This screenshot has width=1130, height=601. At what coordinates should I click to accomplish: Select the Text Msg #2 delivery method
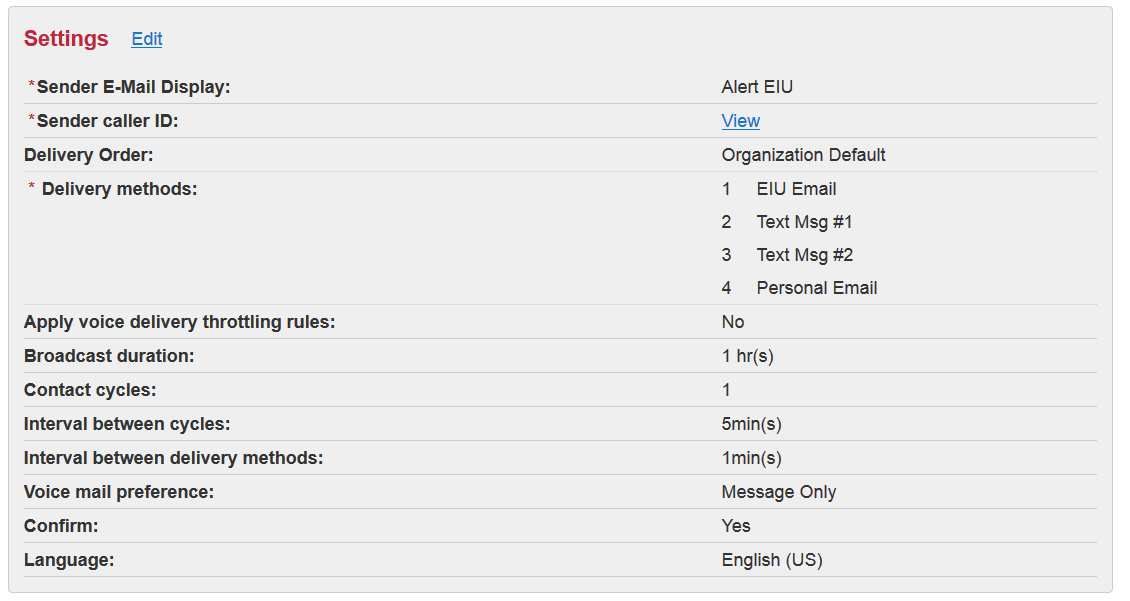pyautogui.click(x=804, y=255)
